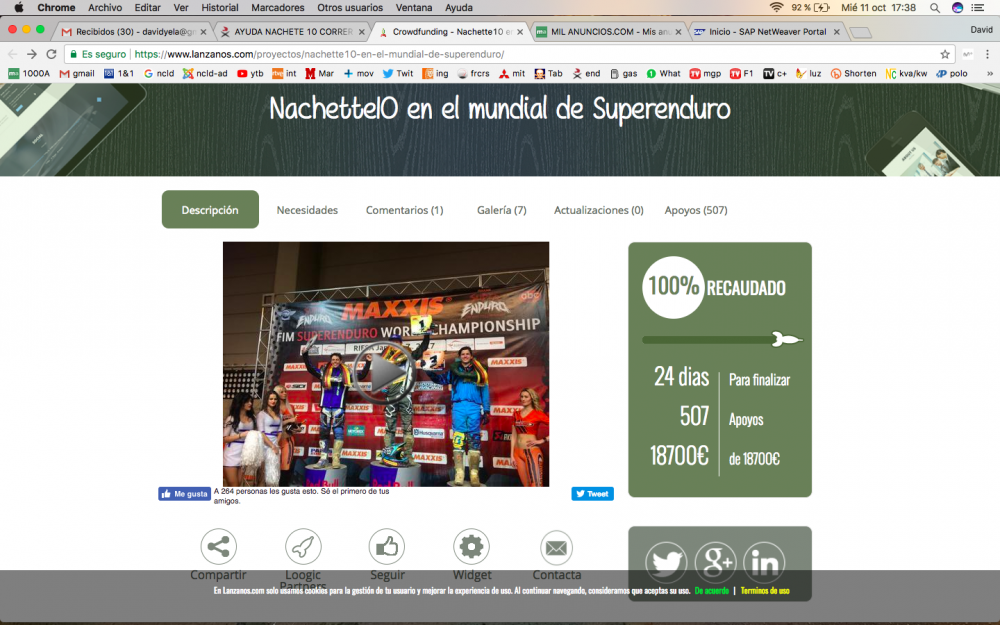The height and width of the screenshot is (625, 1000).
Task: Open the gas bookmark
Action: 624,73
